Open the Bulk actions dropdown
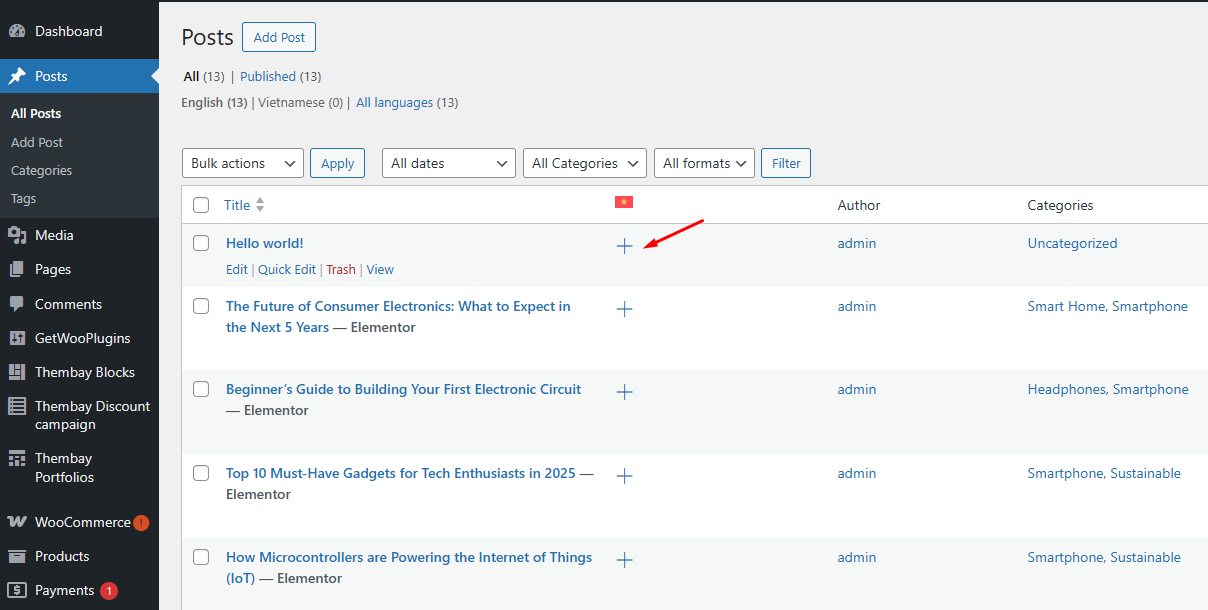Screen dimensions: 1208x610 pos(243,163)
